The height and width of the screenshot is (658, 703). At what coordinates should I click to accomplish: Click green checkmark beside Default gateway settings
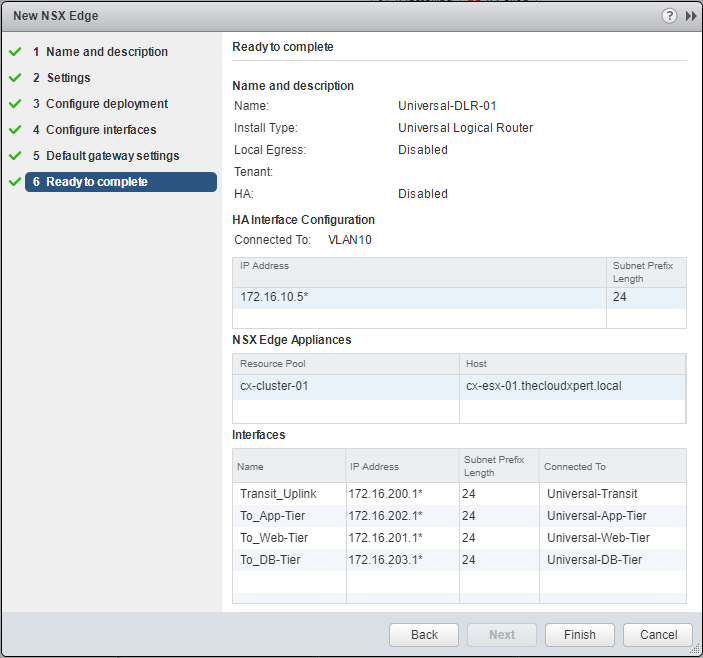[14, 156]
